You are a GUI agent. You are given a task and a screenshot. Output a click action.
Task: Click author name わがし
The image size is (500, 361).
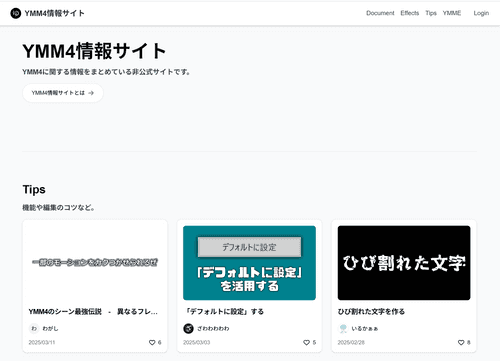[x=50, y=328]
